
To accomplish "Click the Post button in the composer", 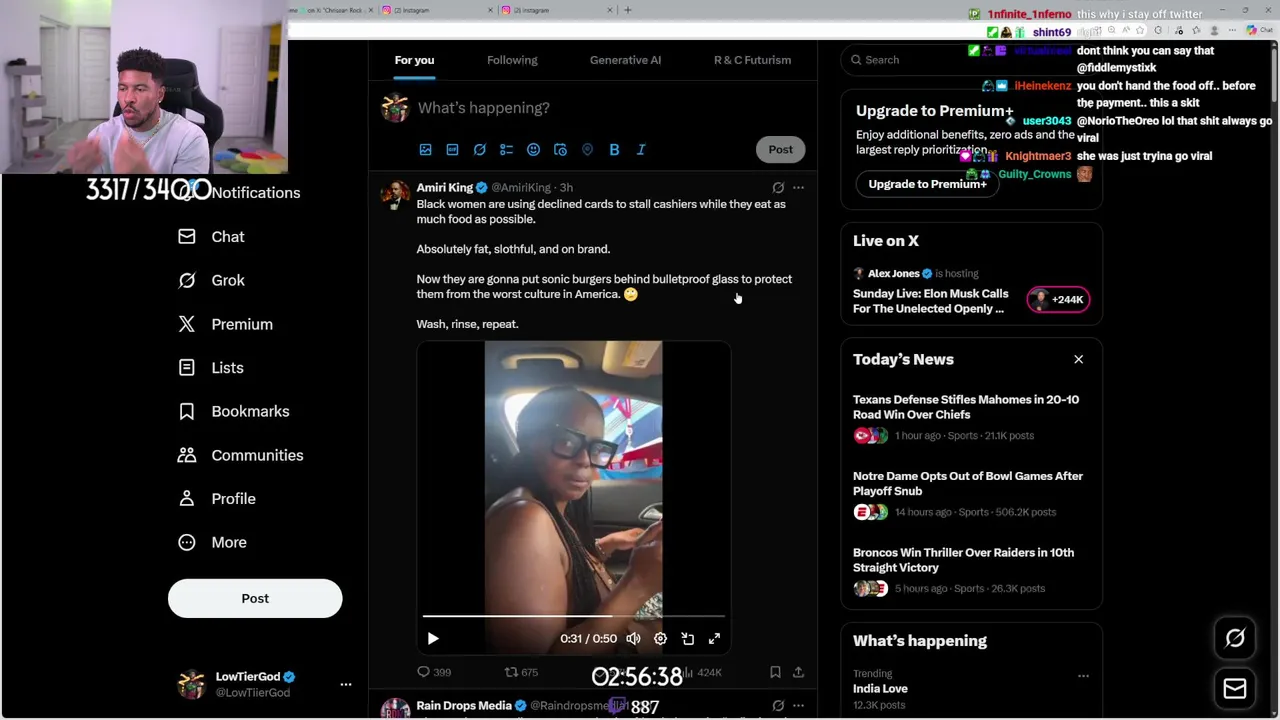I will click(780, 150).
